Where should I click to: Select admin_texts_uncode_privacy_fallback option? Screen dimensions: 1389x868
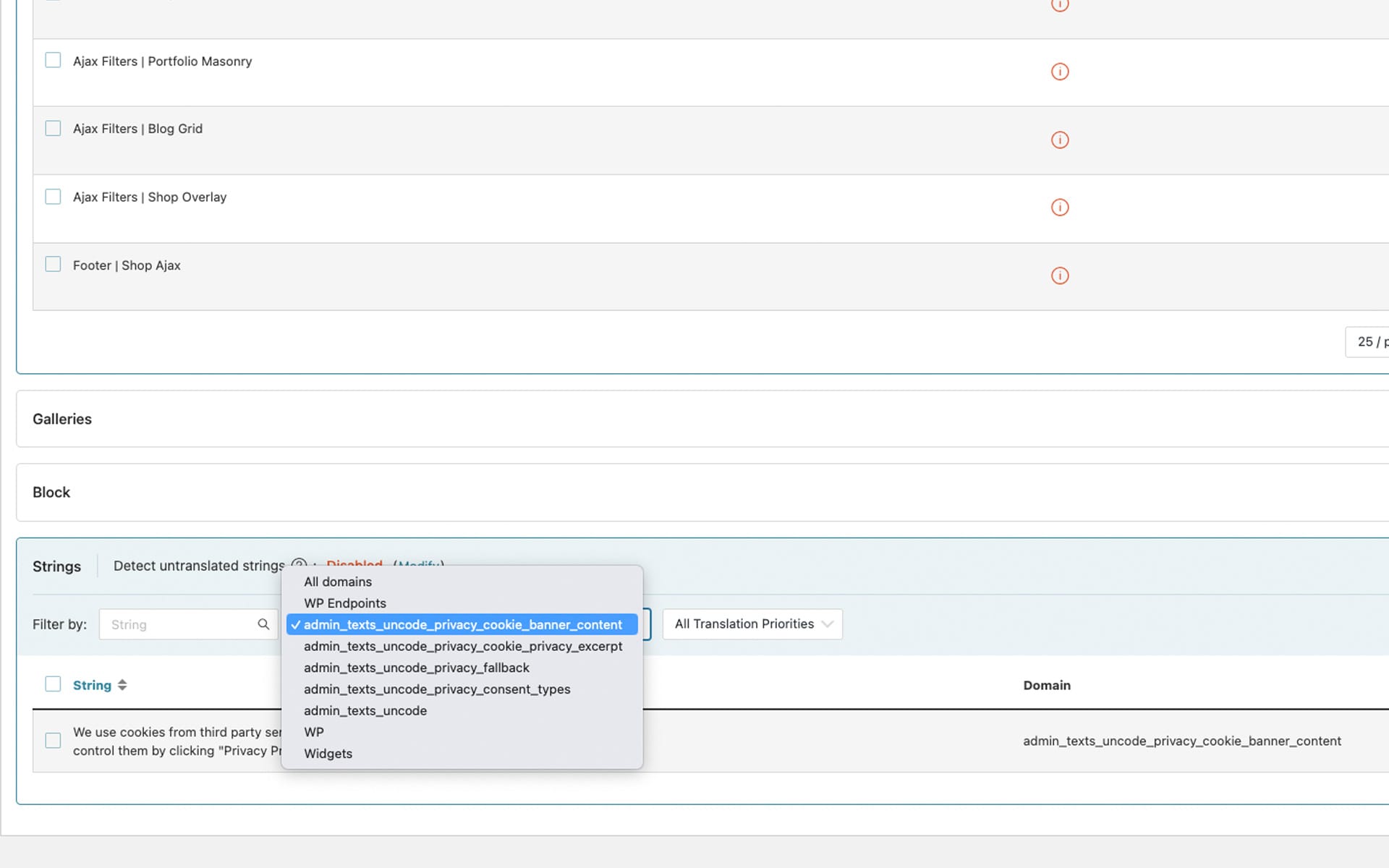(x=417, y=668)
